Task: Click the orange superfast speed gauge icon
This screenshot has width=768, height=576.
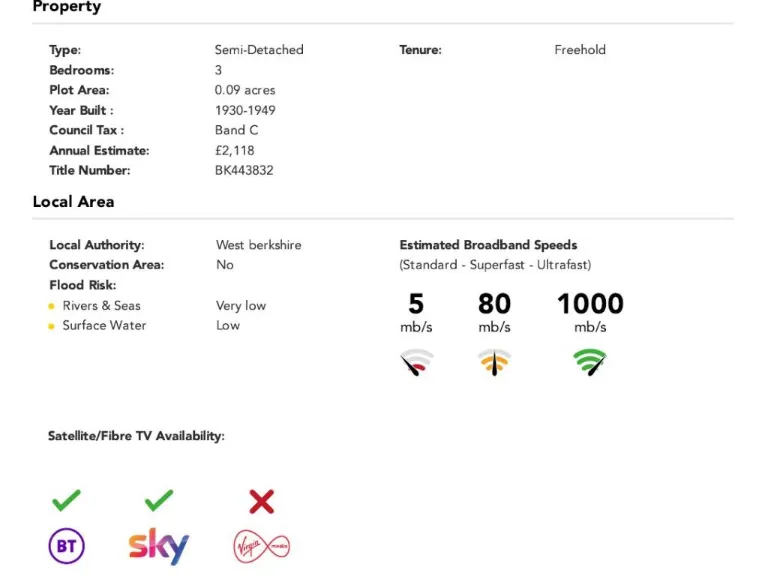Action: [x=494, y=362]
